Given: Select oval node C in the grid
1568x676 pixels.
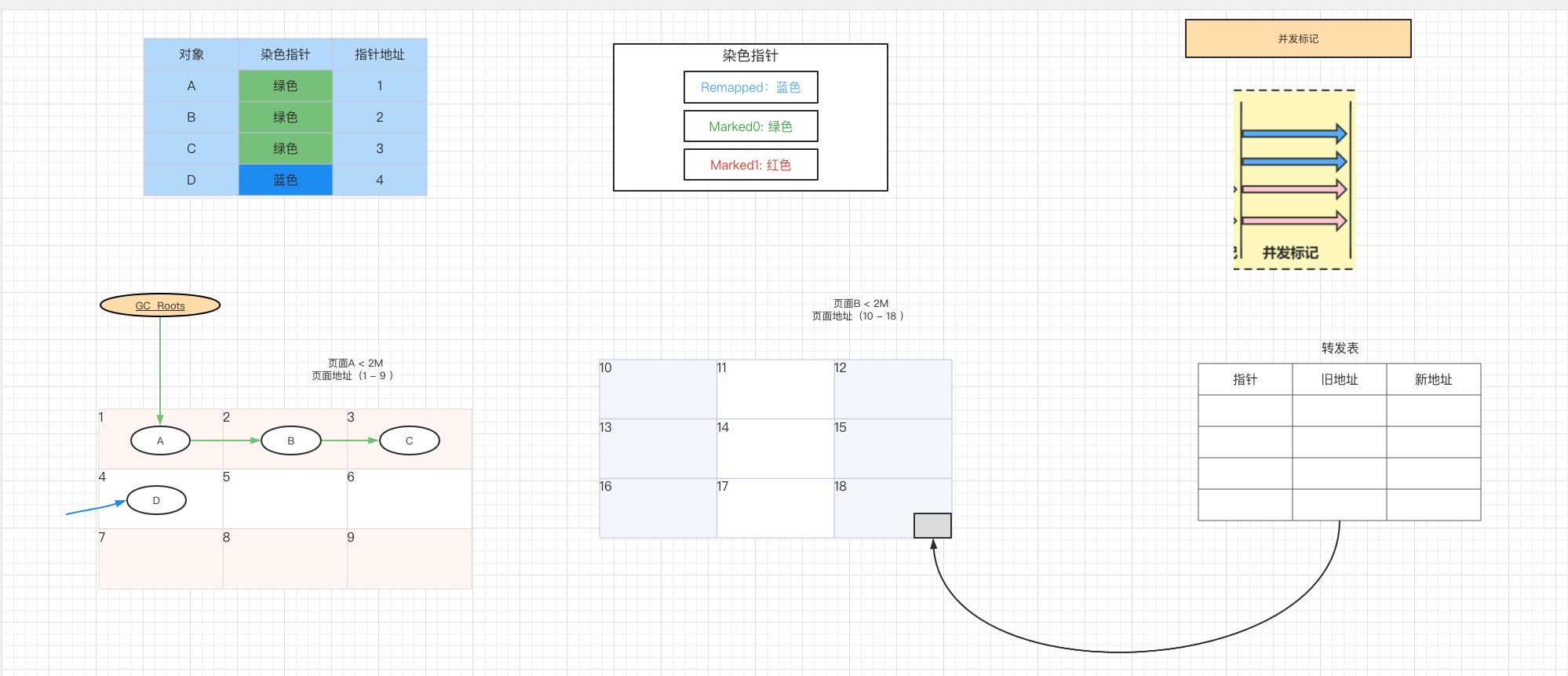Looking at the screenshot, I should 409,440.
